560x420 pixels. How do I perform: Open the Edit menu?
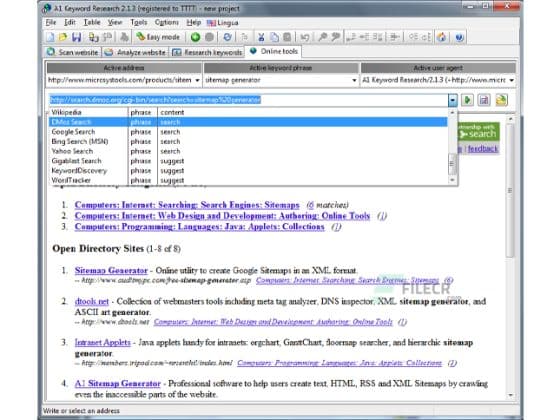point(70,22)
